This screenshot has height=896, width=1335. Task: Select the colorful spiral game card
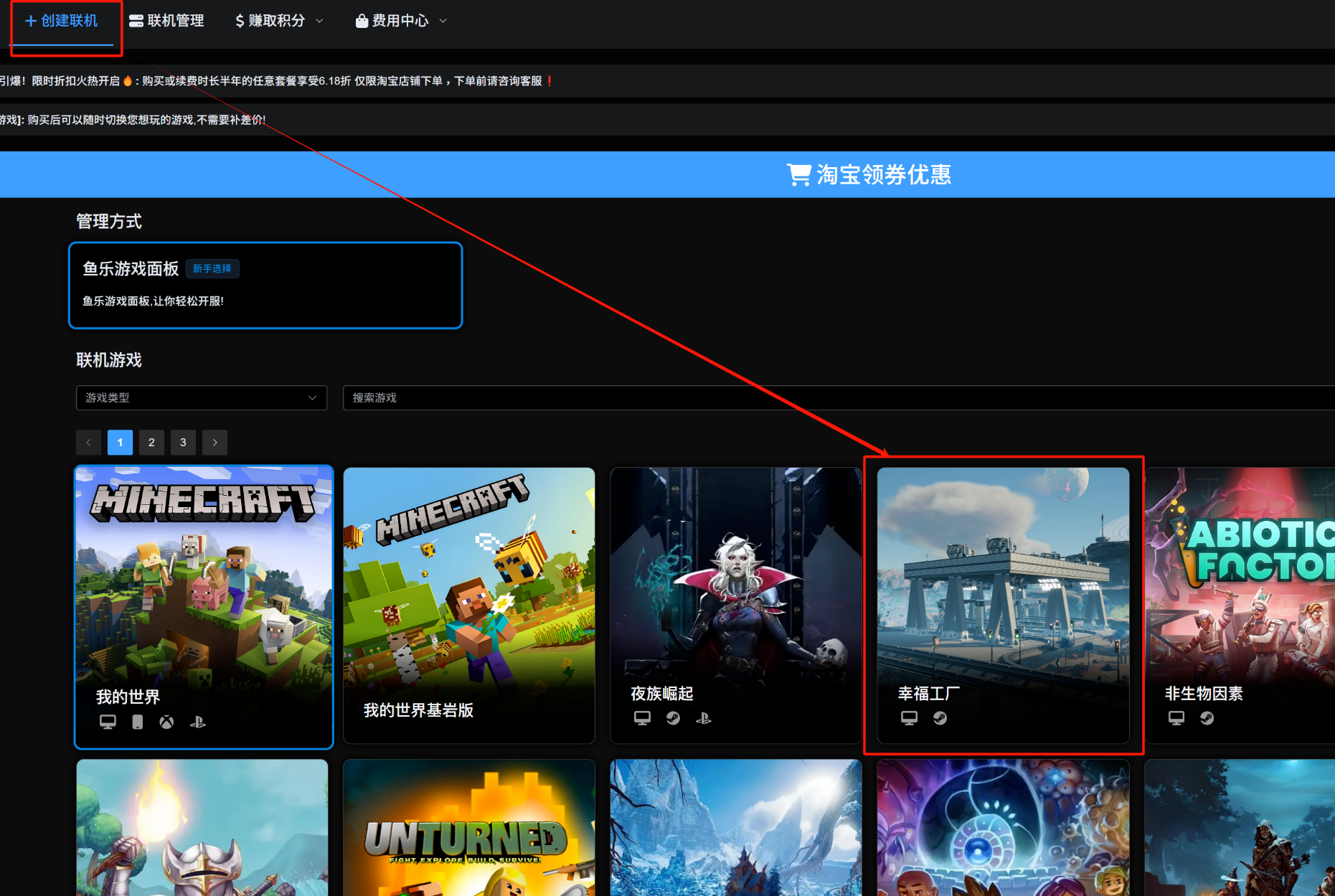click(1003, 828)
